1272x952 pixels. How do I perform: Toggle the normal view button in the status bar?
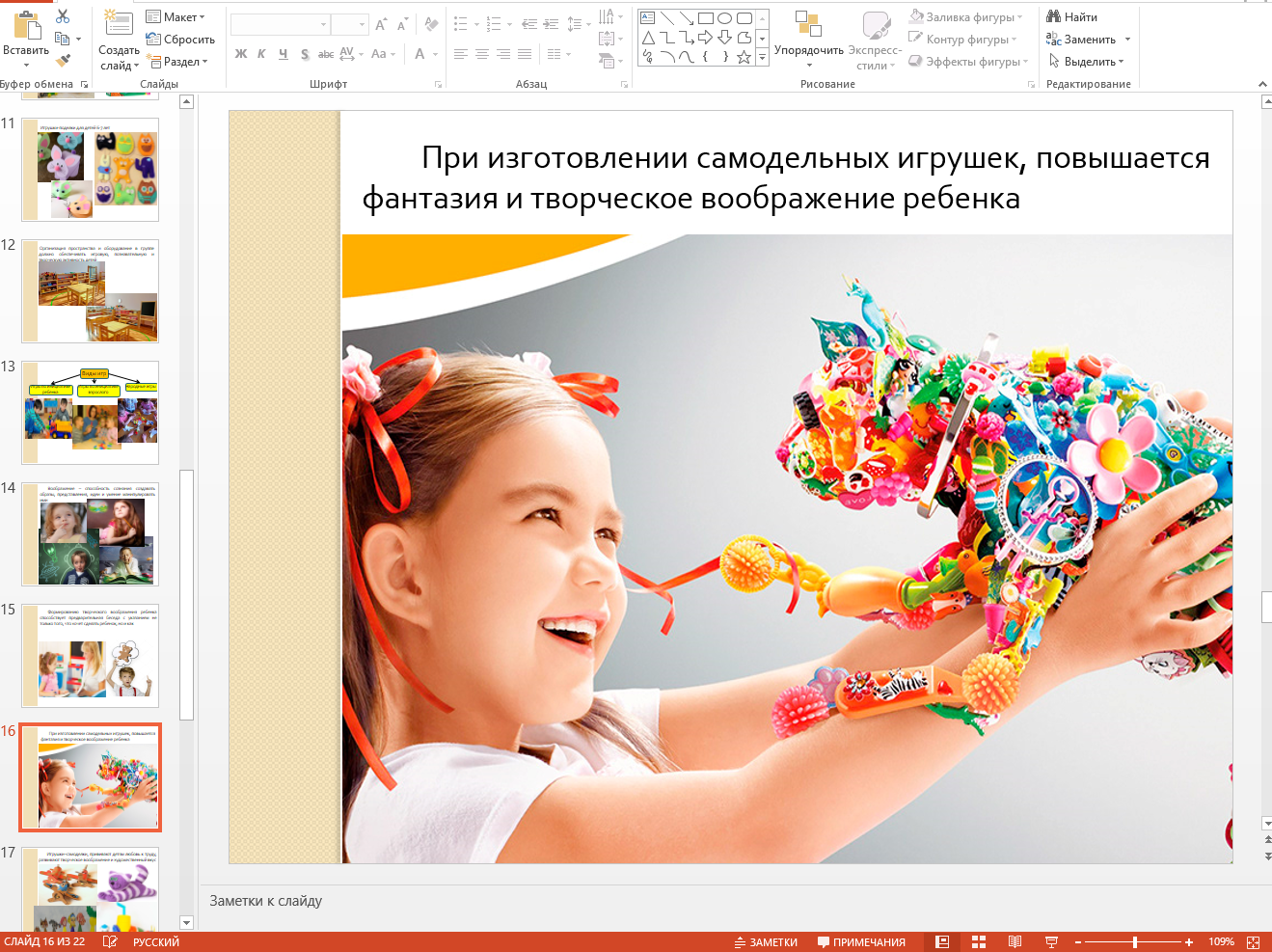click(942, 942)
